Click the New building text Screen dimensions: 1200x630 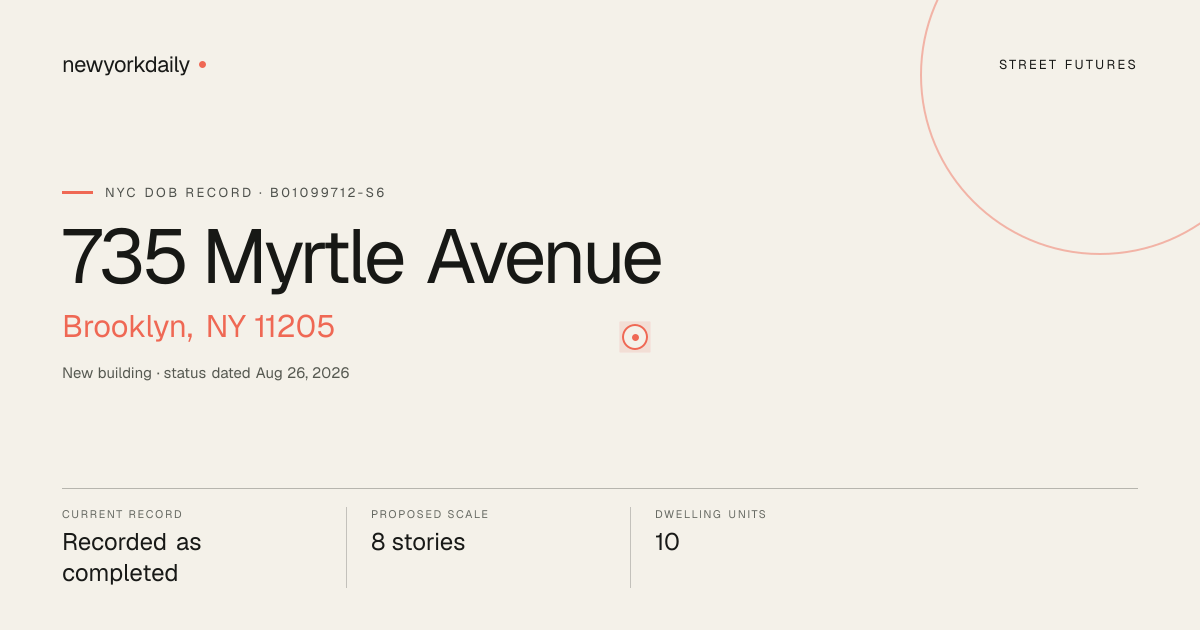[107, 373]
